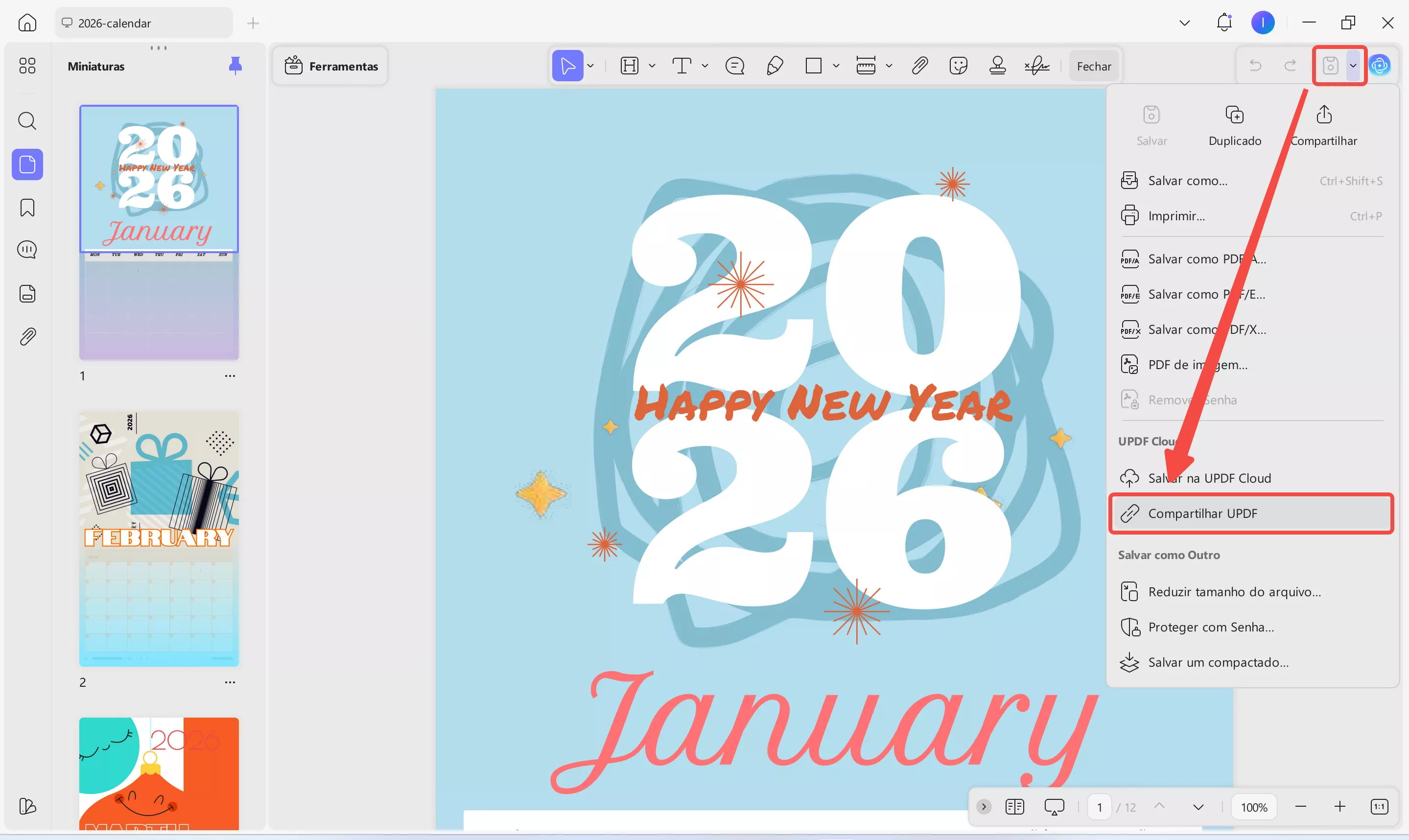
Task: Open the attachments panel in the sidebar
Action: point(27,337)
